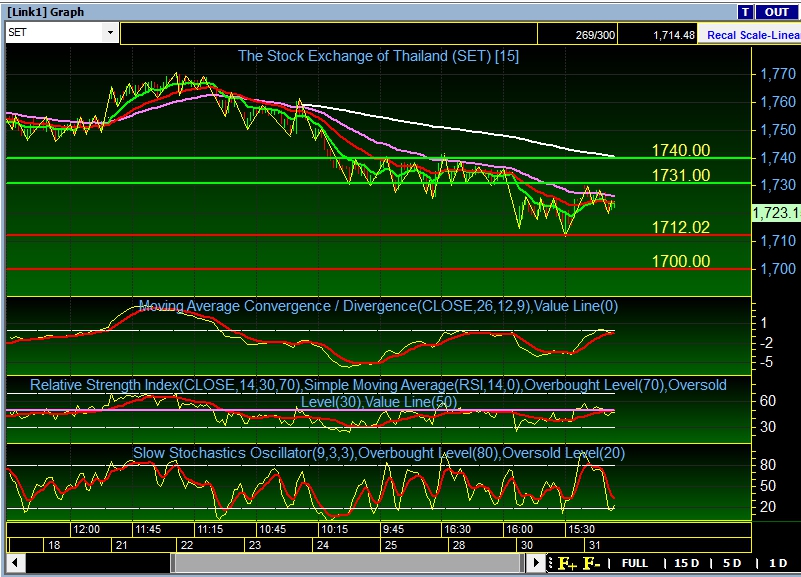Click date marker 25 on timeline
Screen dimensions: 801x577
click(x=391, y=545)
